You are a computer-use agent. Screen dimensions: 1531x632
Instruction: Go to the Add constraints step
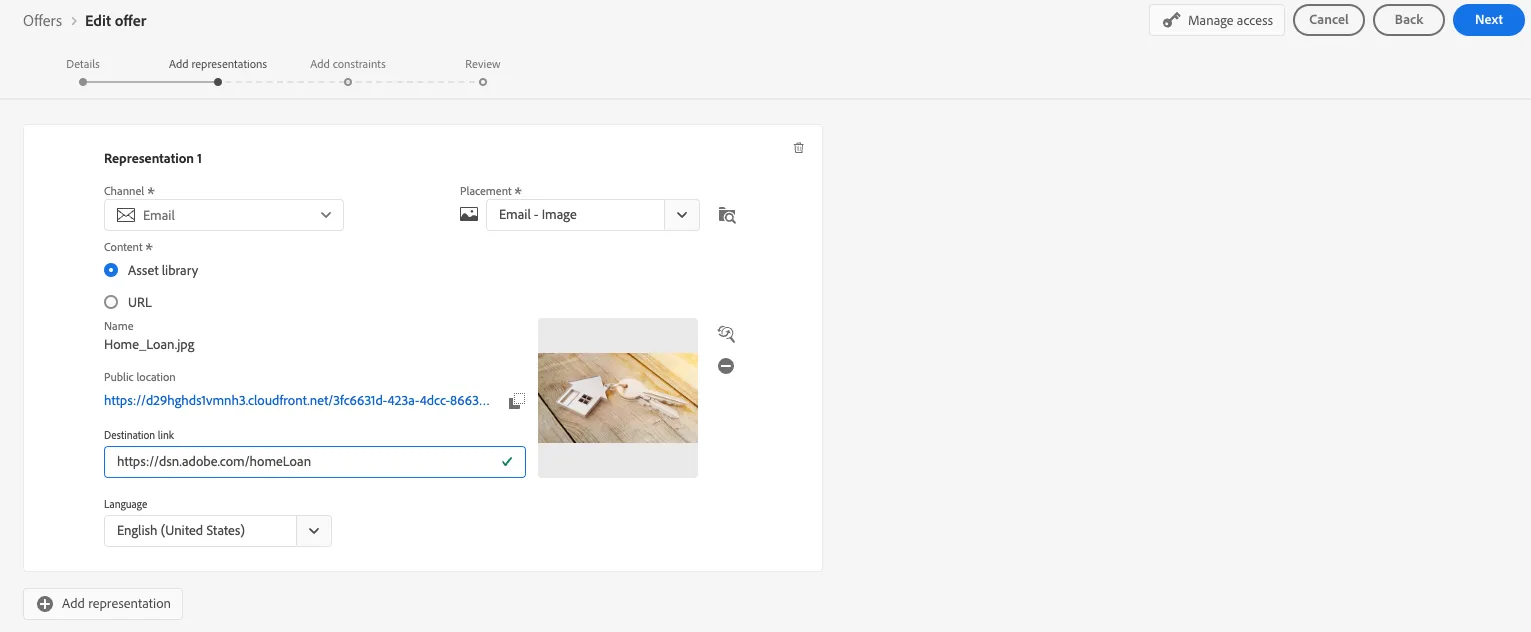pyautogui.click(x=348, y=64)
